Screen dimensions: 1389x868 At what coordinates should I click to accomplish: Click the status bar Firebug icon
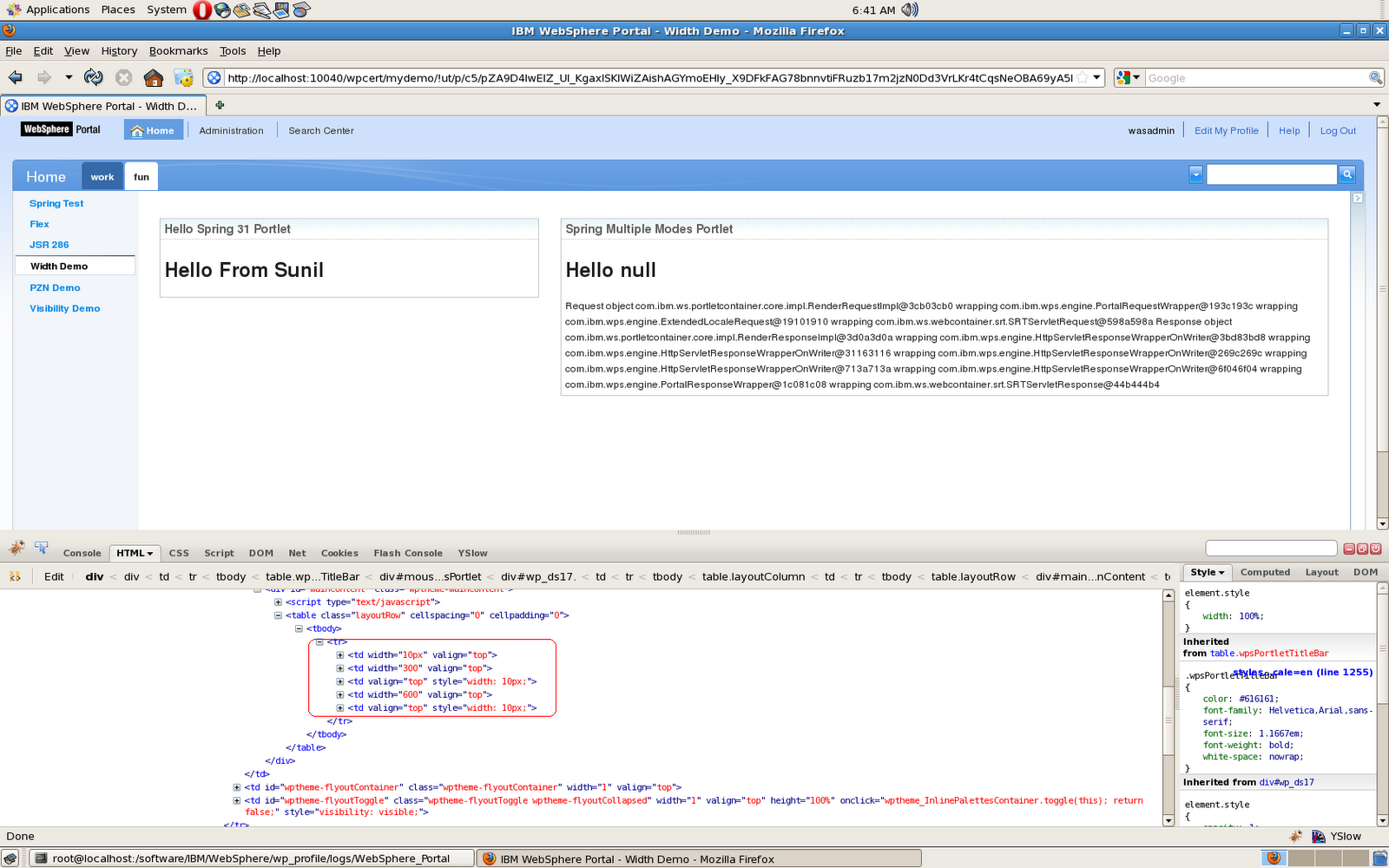point(1295,836)
